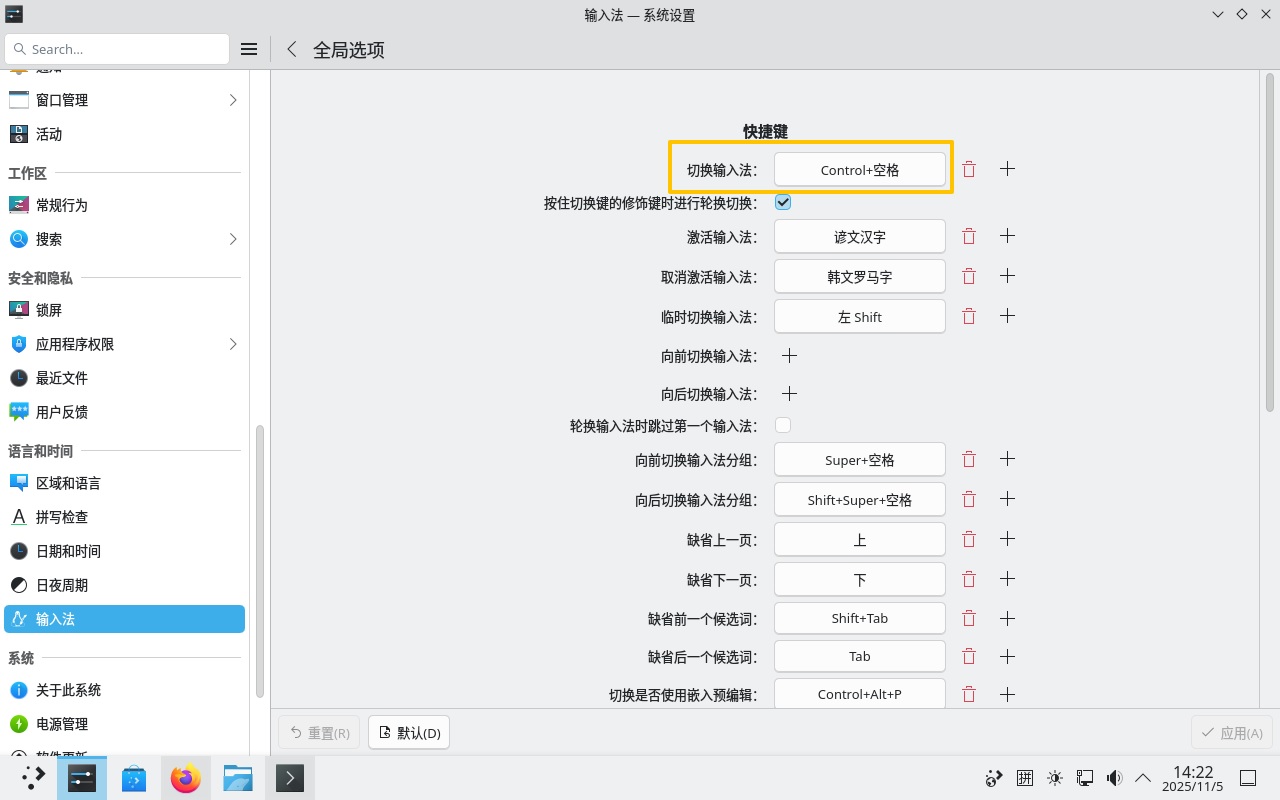Screen dimensions: 1280x800
Task: Click the Fcitx 拼 input method tray icon
Action: click(1024, 777)
